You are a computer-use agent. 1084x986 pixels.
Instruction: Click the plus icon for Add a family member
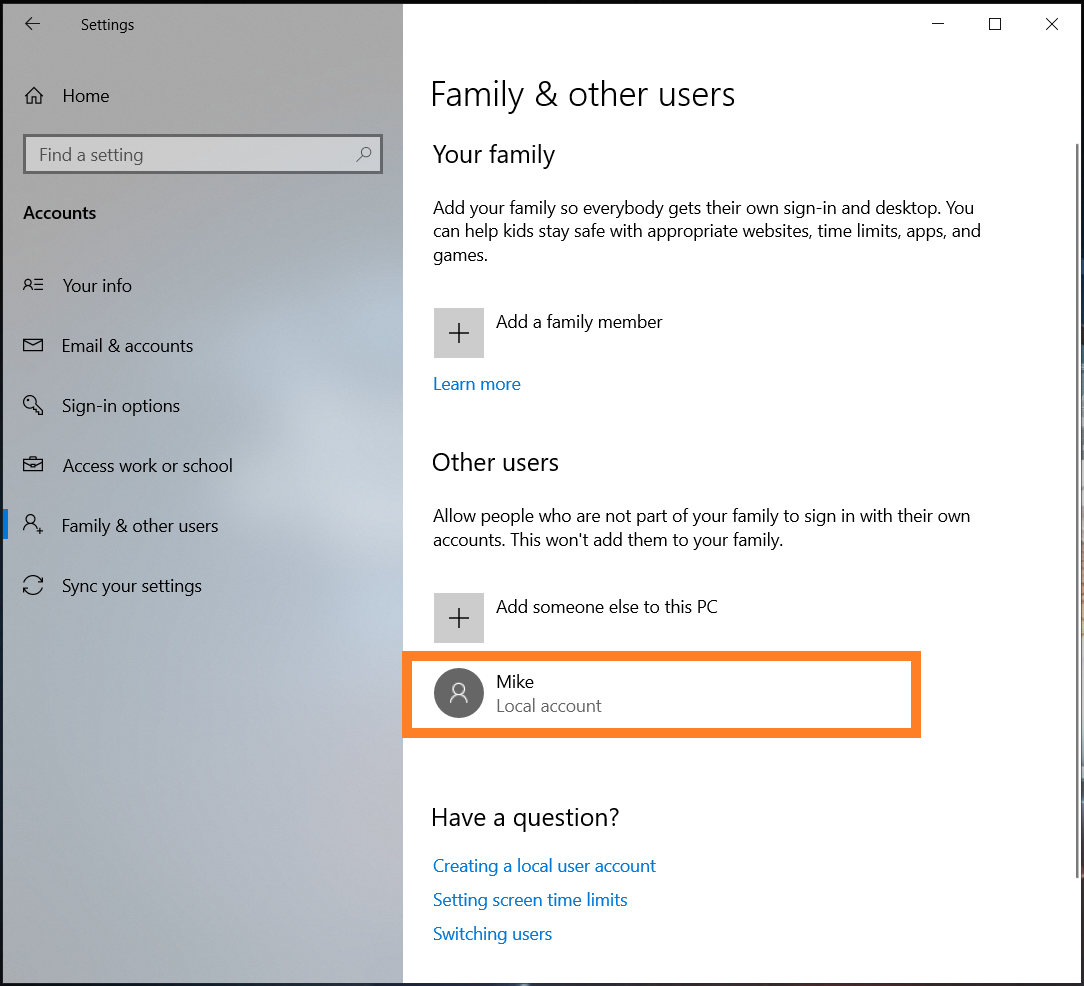458,333
